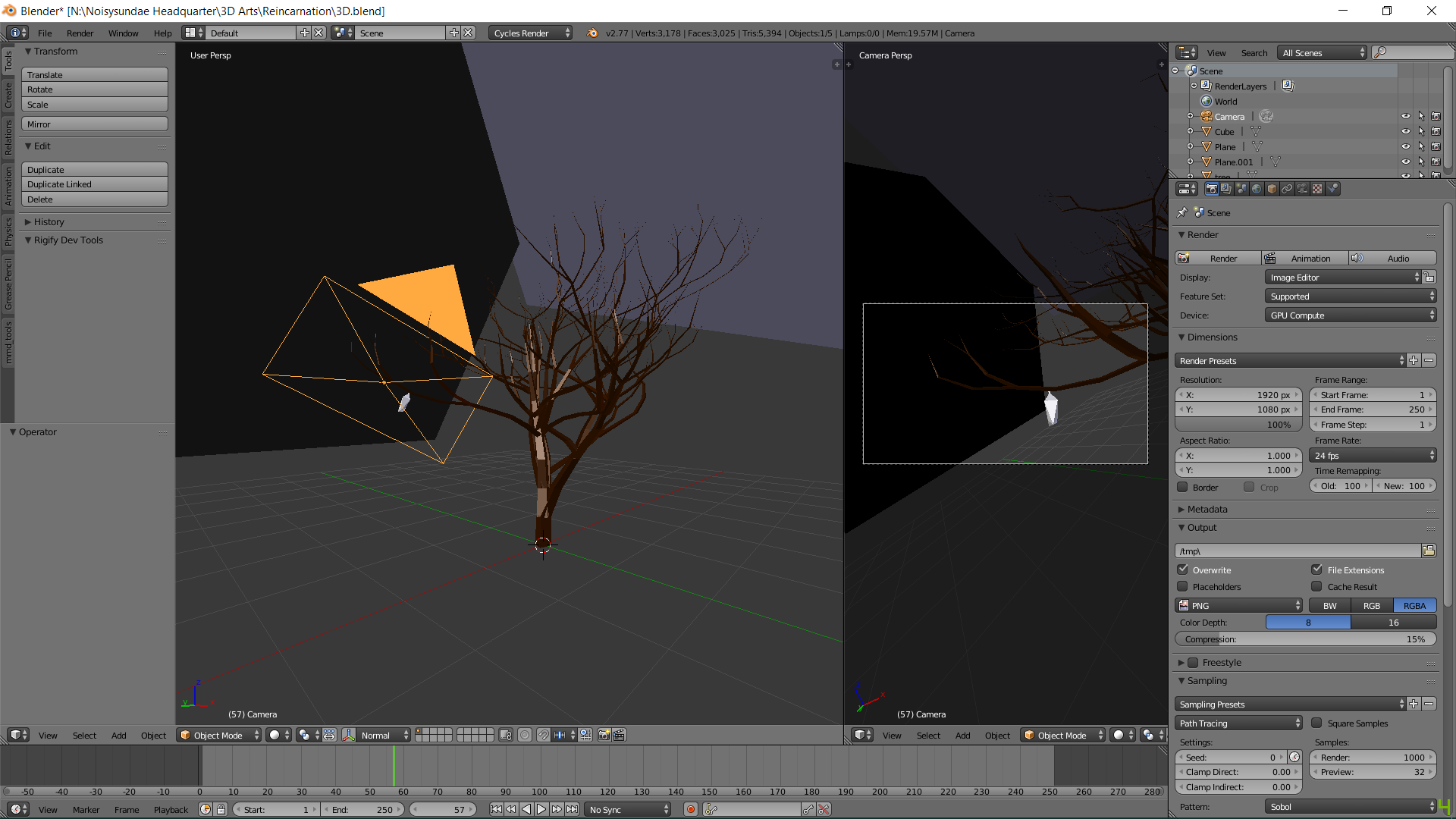This screenshot has width=1456, height=819.
Task: Disable the File Extensions checkbox
Action: coord(1317,570)
